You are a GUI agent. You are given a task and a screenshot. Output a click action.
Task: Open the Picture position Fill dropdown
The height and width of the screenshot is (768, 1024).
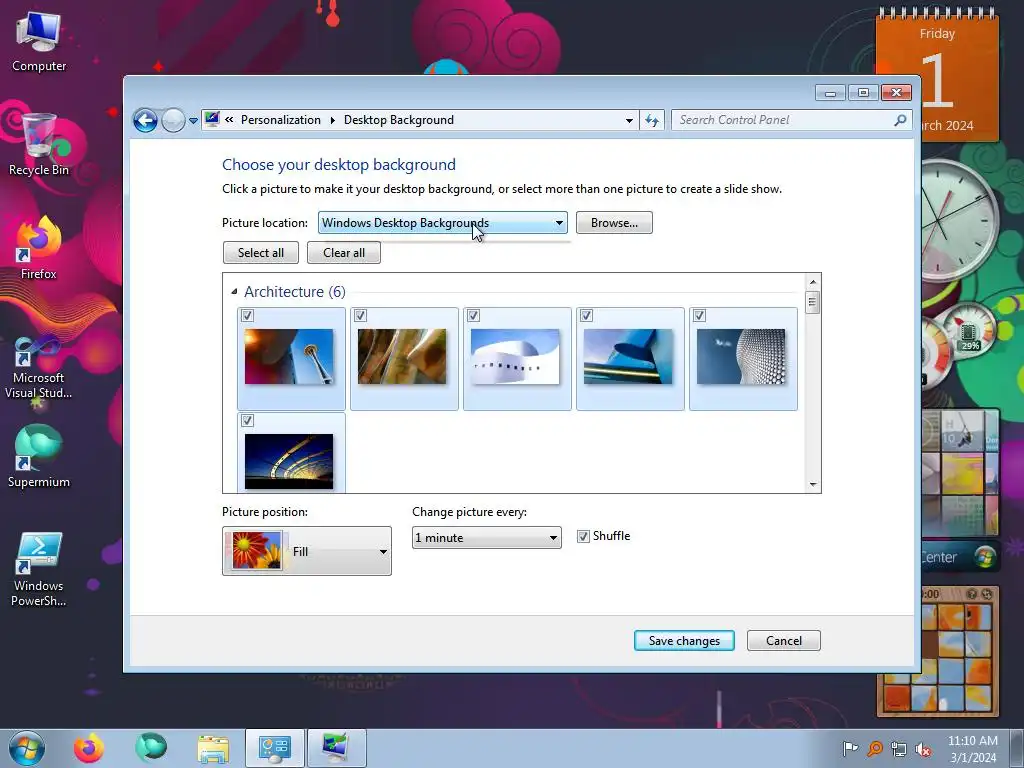307,551
